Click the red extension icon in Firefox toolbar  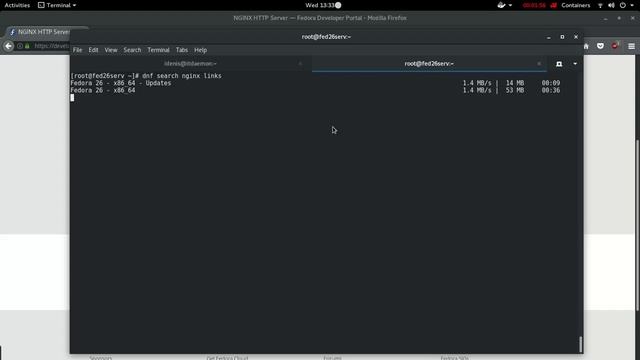click(615, 46)
